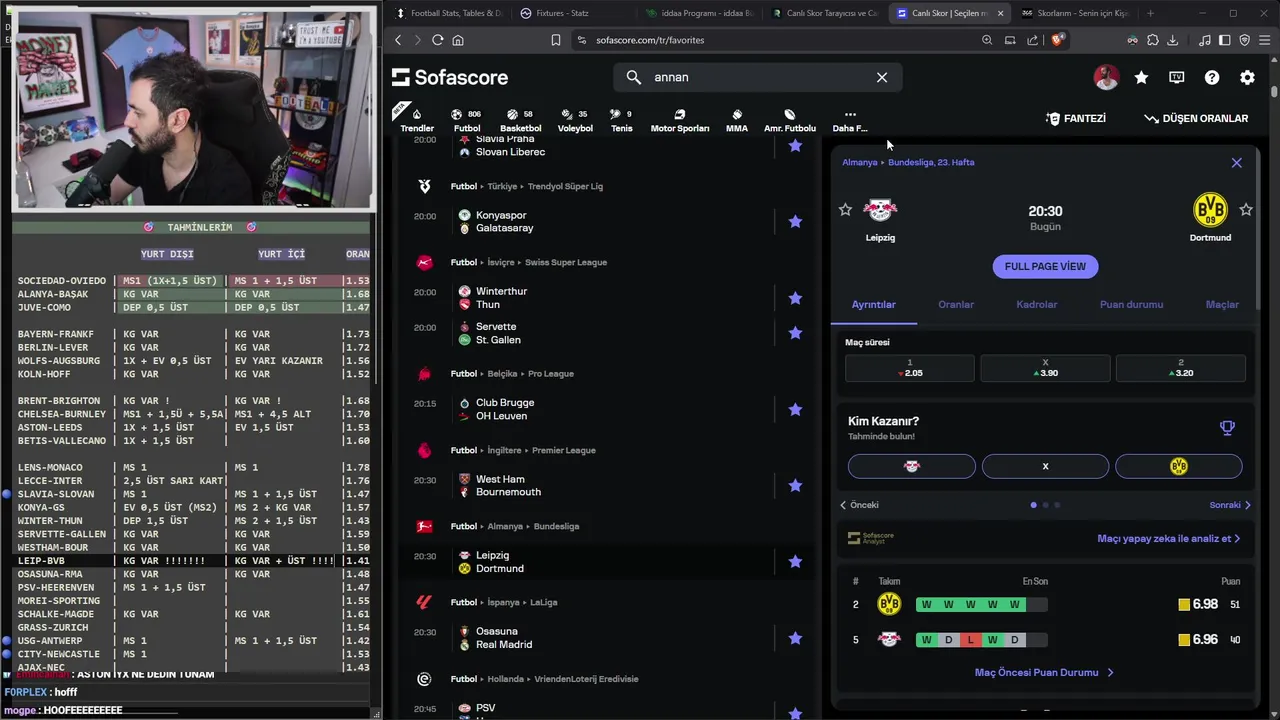The height and width of the screenshot is (720, 1280).
Task: Toggle favorite star for Osasuna-Real Madrid
Action: pyautogui.click(x=795, y=638)
